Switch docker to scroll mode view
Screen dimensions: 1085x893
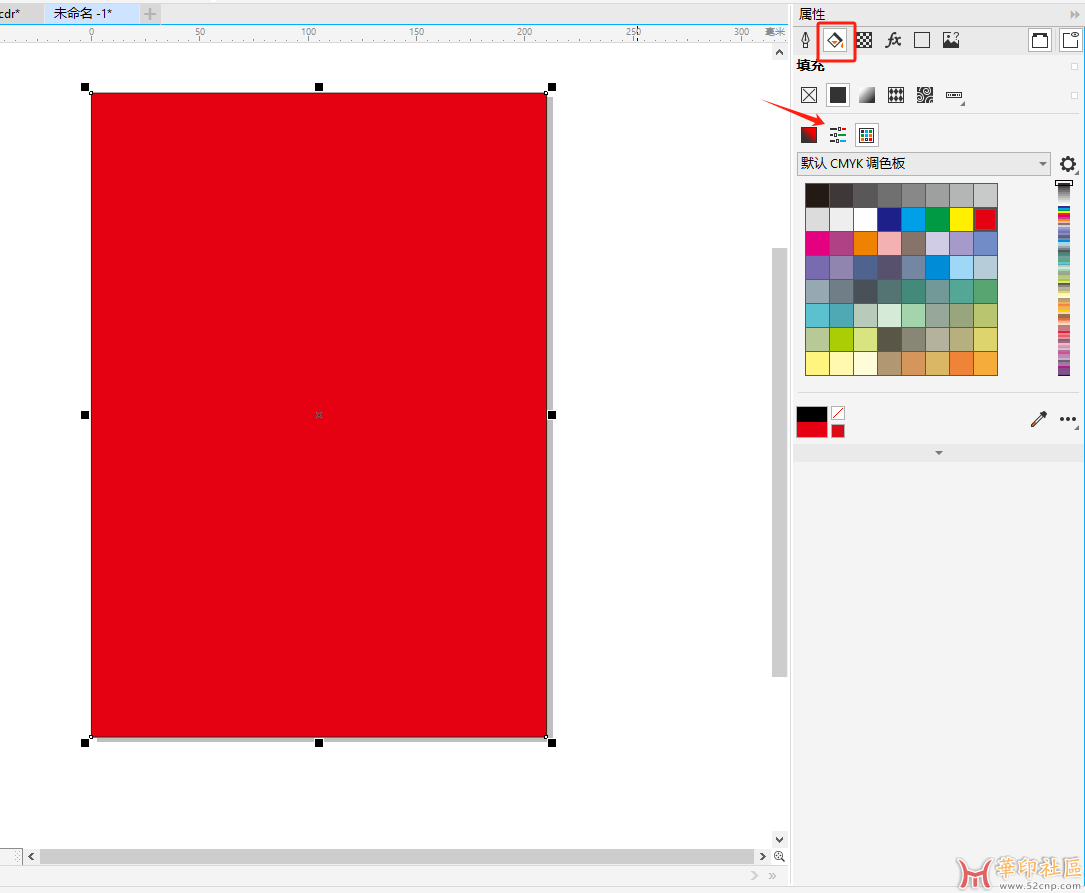(x=1039, y=40)
